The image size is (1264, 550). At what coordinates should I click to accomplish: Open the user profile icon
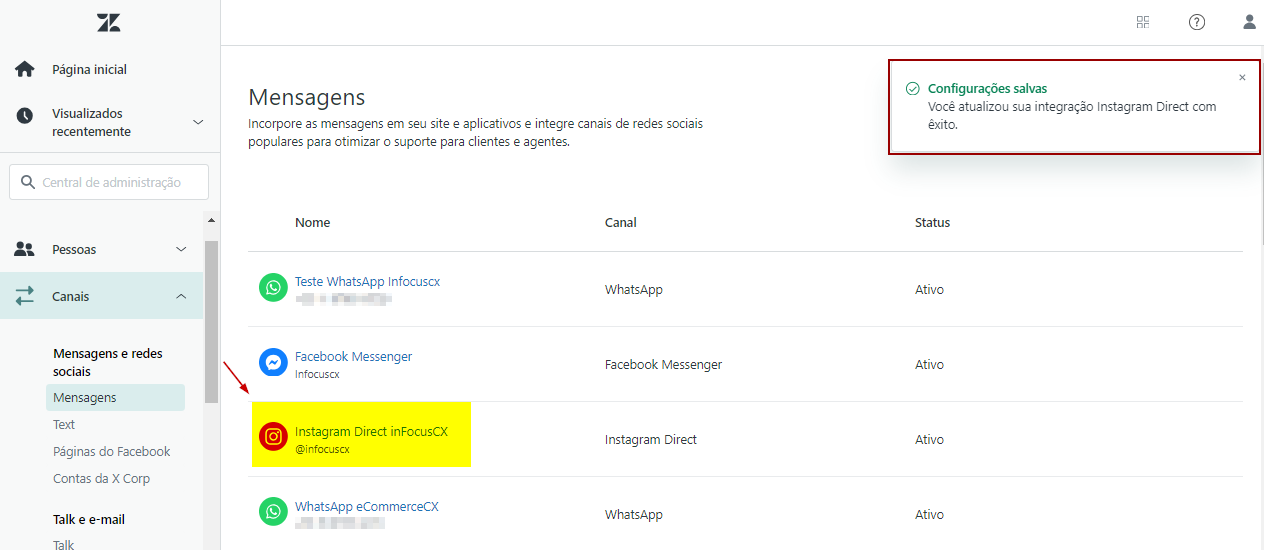tap(1249, 22)
